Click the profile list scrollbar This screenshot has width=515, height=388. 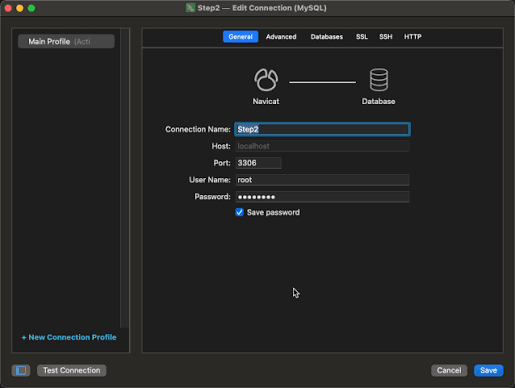point(124,178)
